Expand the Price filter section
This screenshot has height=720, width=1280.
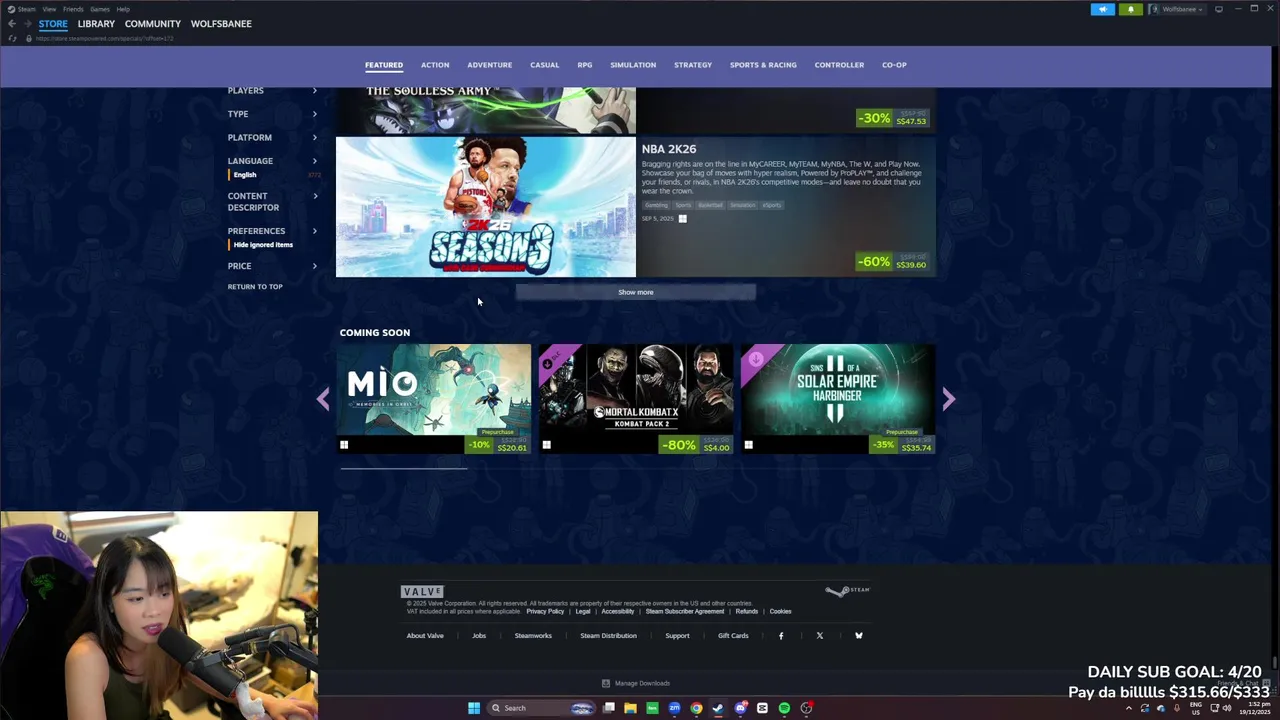point(272,266)
